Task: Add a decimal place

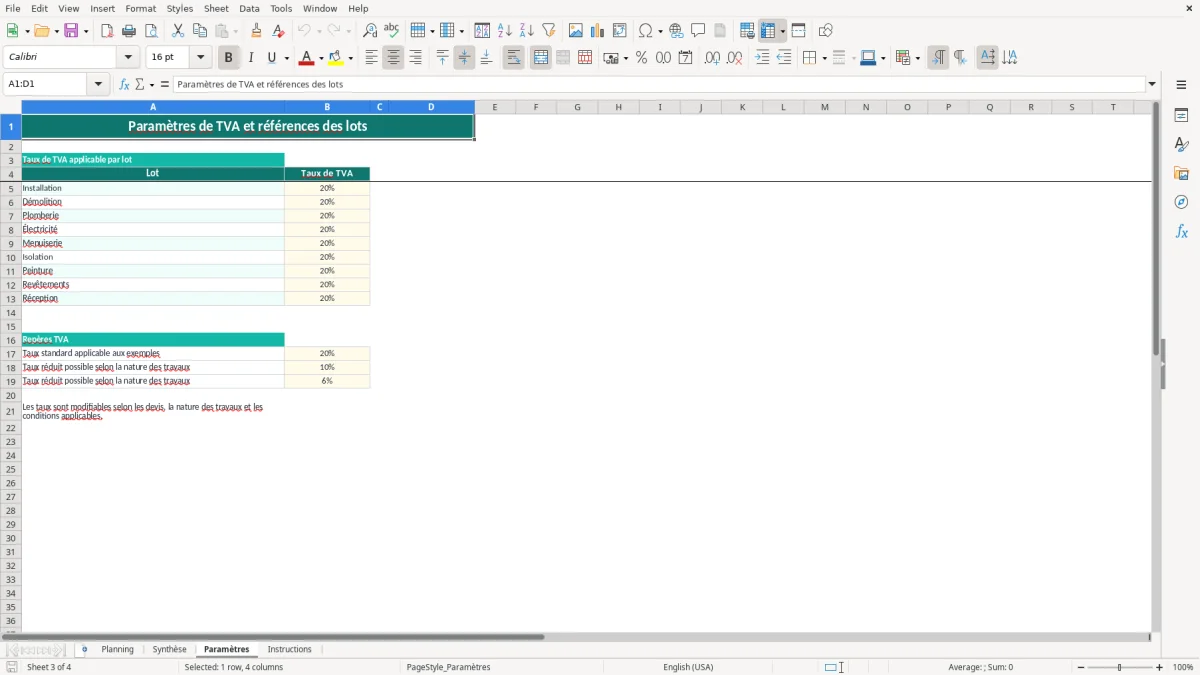Action: (x=712, y=58)
